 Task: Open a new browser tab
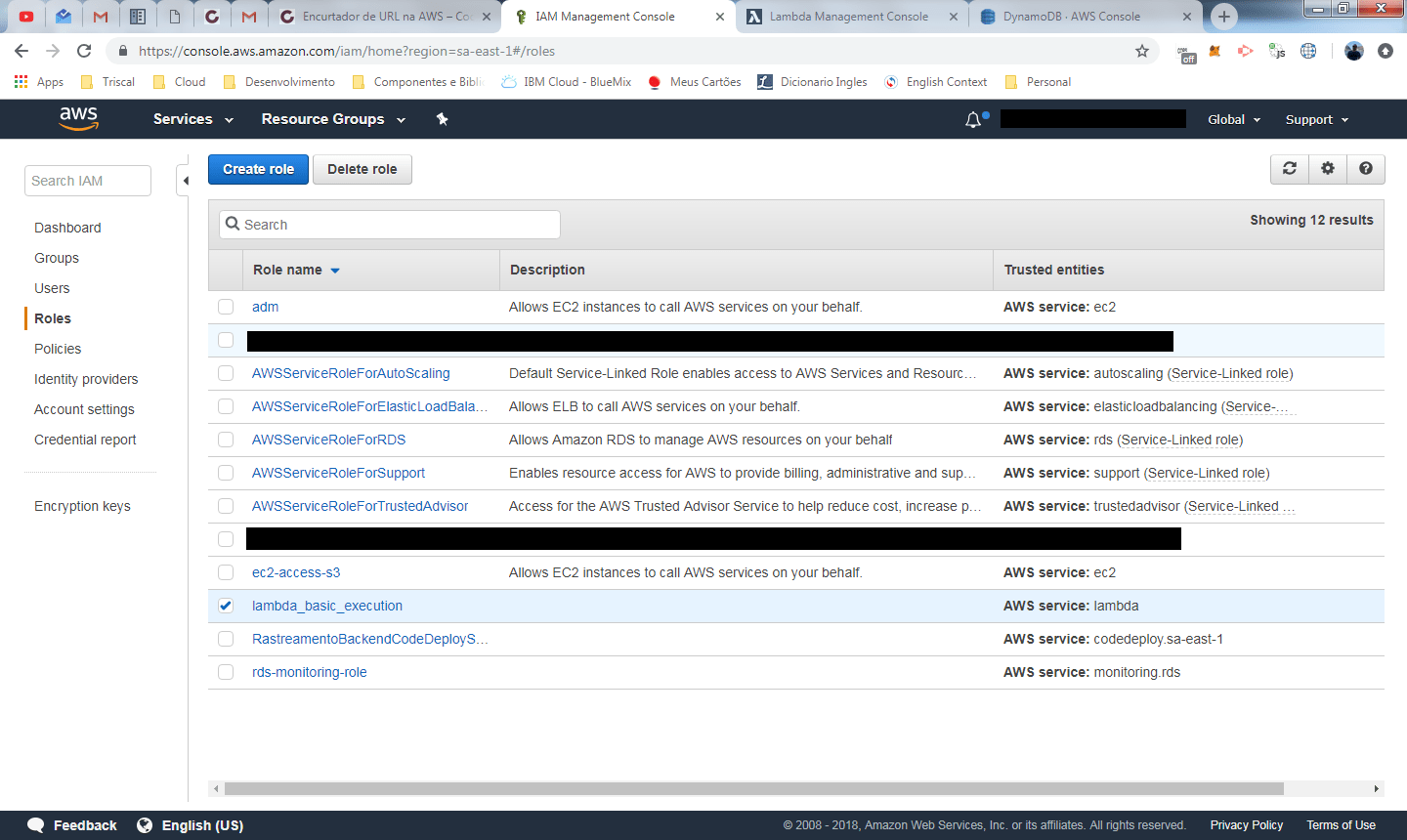coord(1223,17)
